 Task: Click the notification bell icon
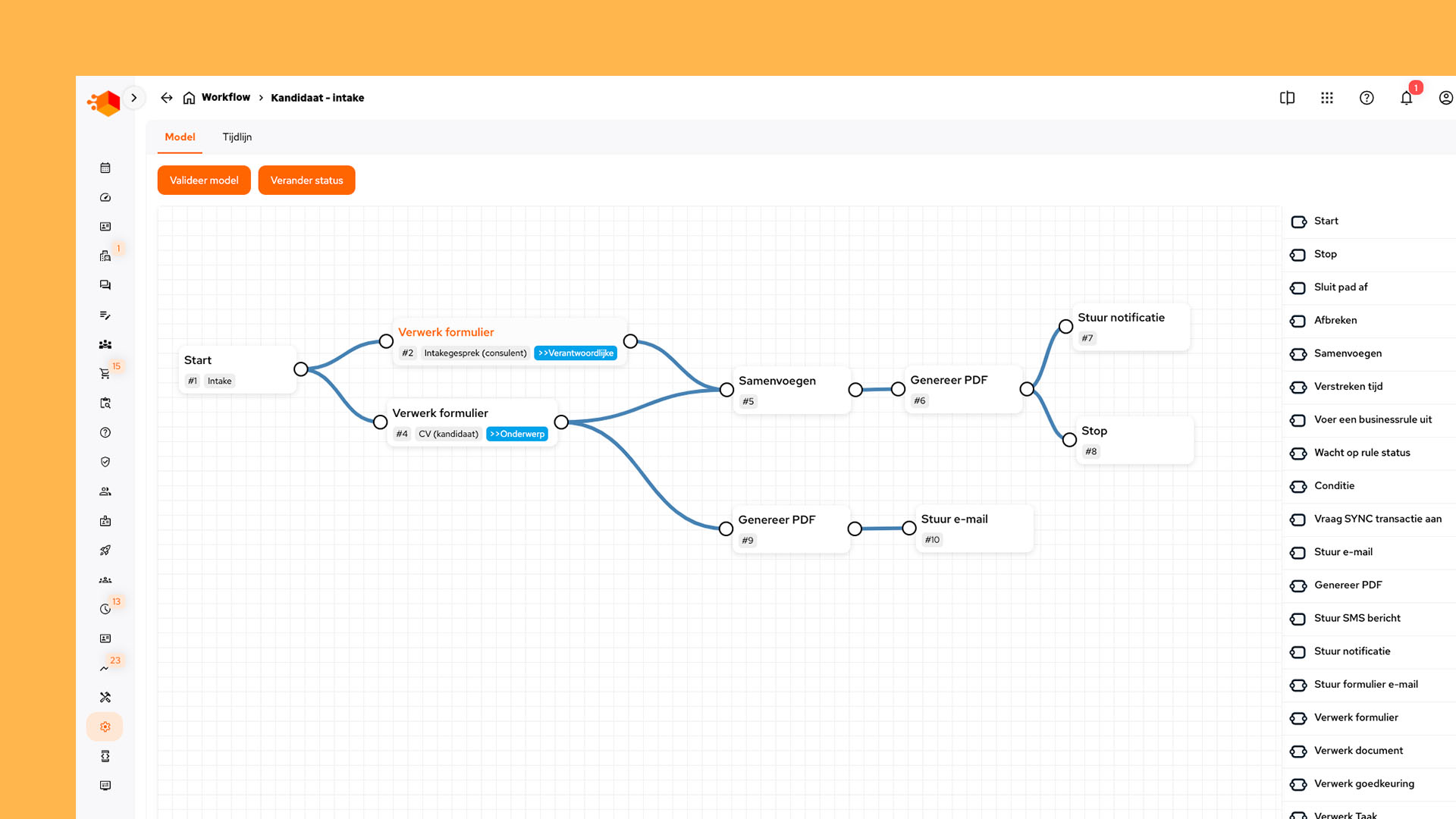(1406, 98)
